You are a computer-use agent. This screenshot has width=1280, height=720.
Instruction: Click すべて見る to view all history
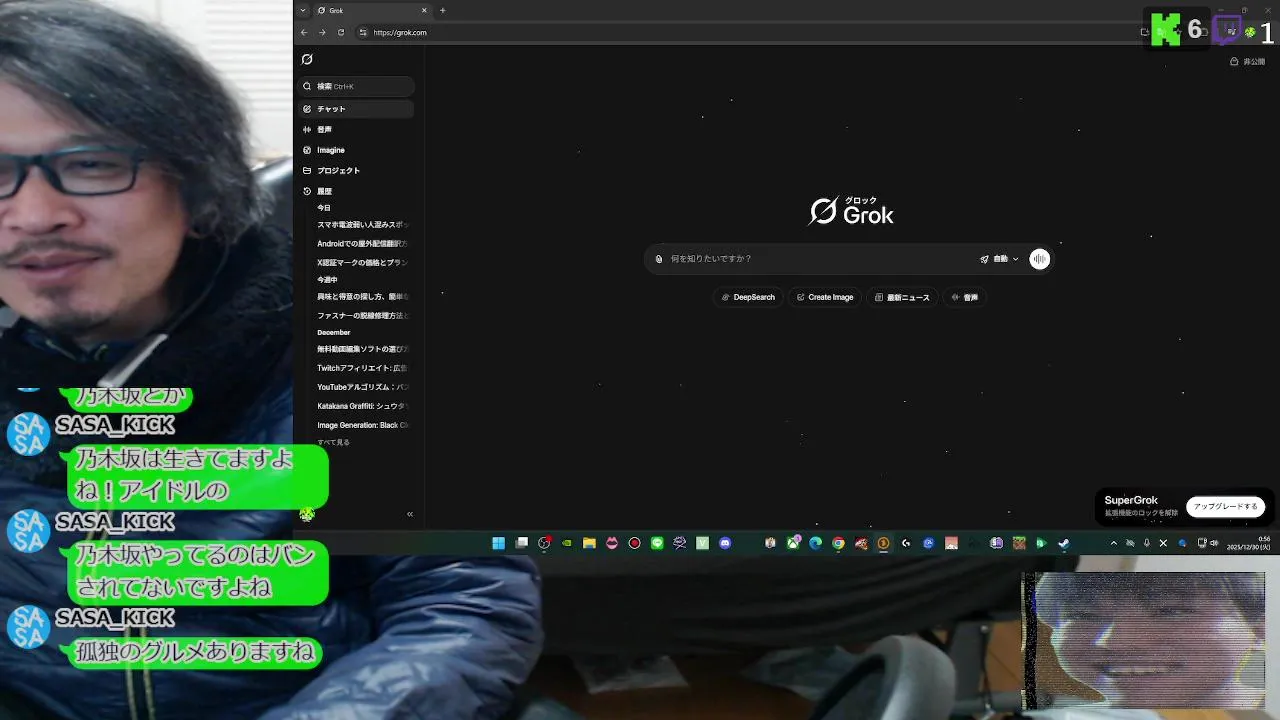pos(333,442)
